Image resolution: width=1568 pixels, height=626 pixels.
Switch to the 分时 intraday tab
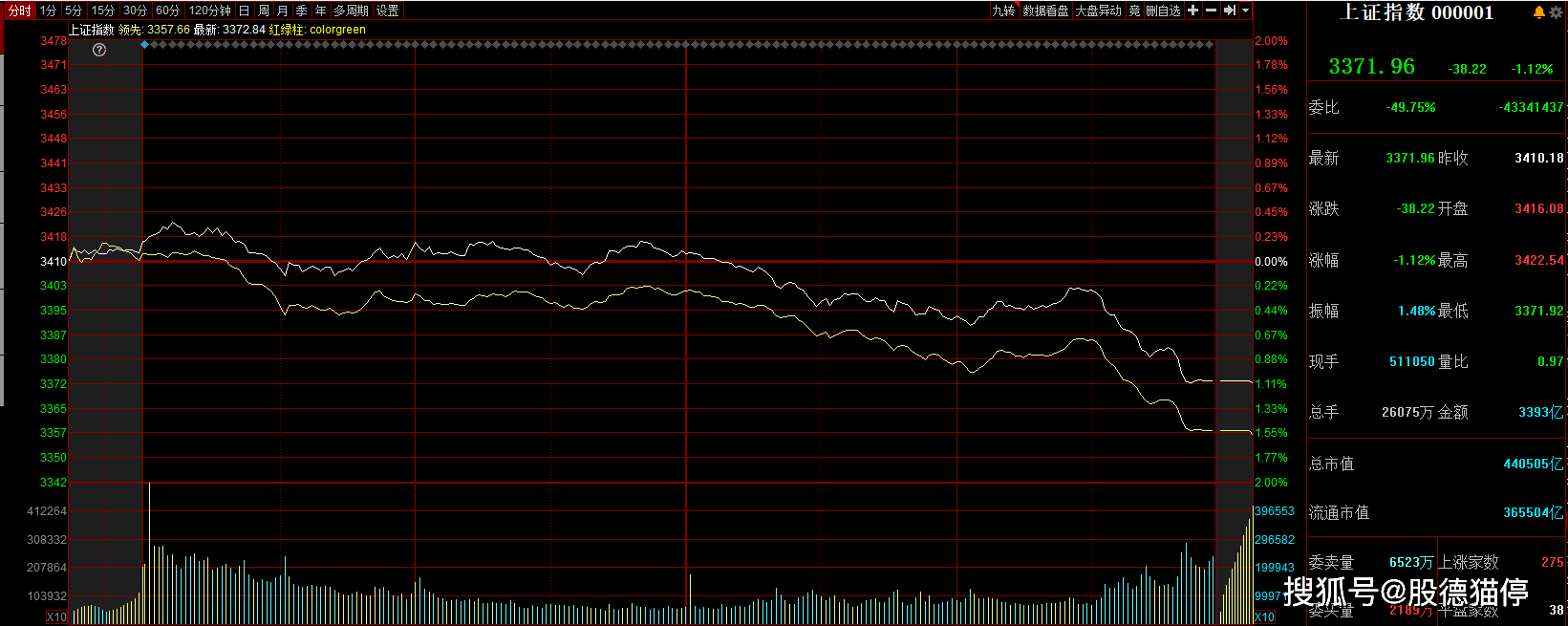click(x=19, y=11)
